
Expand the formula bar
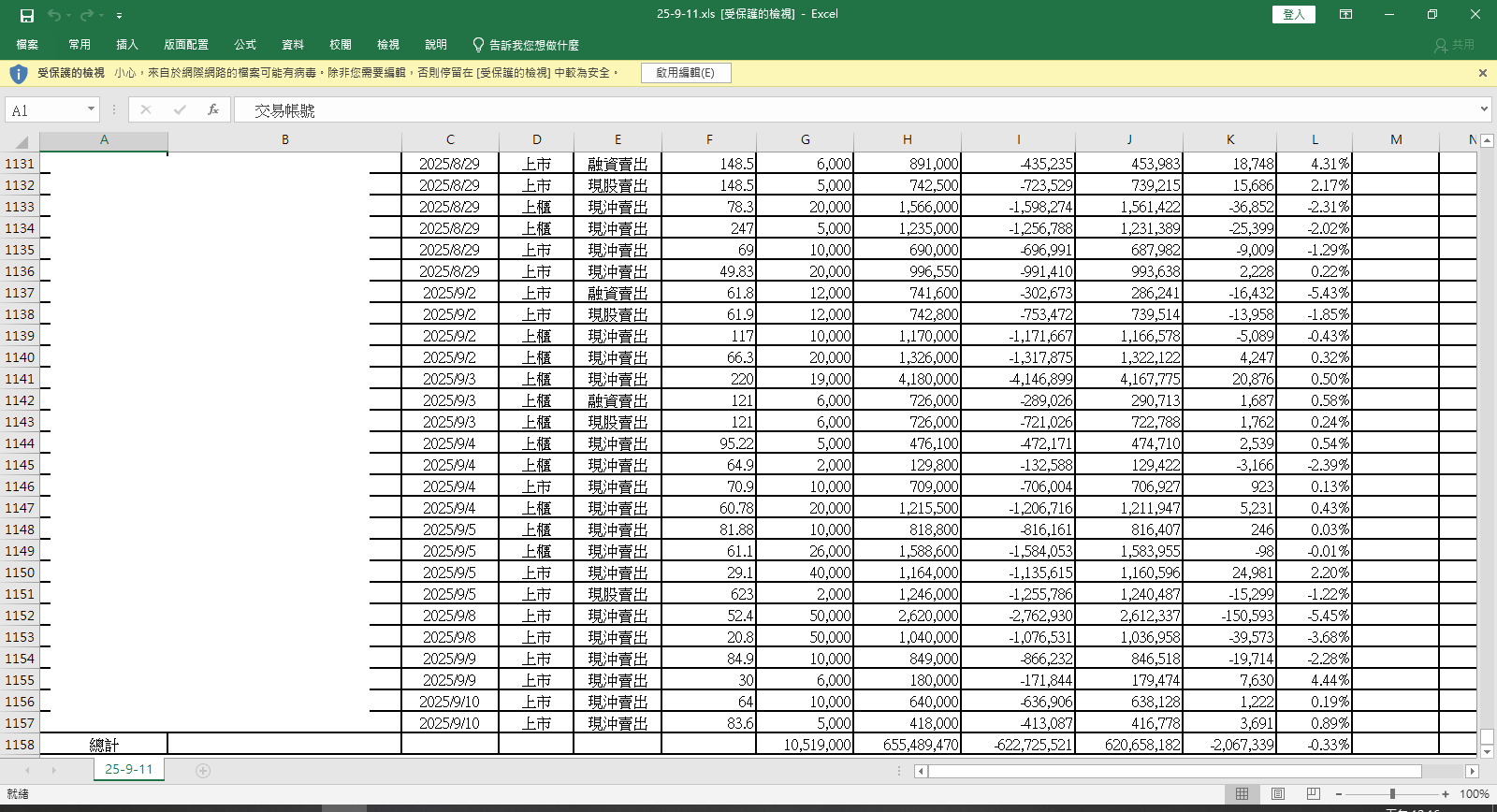[1484, 109]
